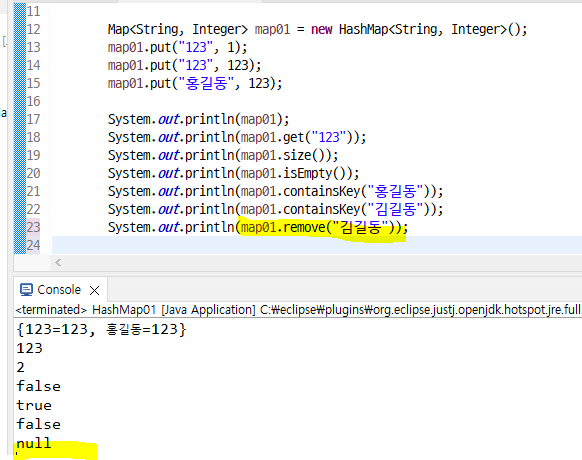Click the map01.put("123", 123) statement
The height and width of the screenshot is (460, 582).
click(184, 65)
